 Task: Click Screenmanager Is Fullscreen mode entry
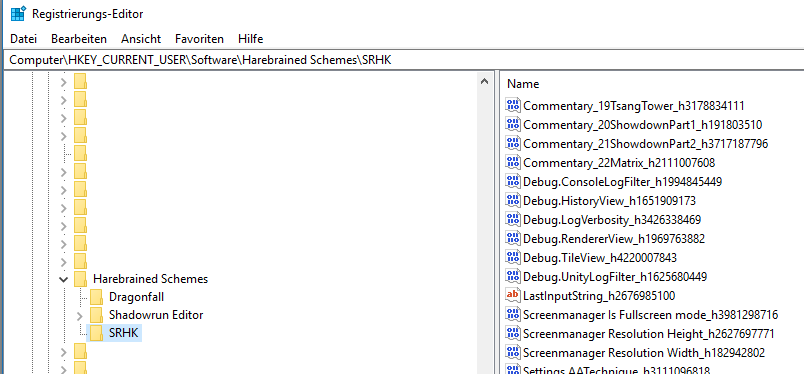pos(651,315)
